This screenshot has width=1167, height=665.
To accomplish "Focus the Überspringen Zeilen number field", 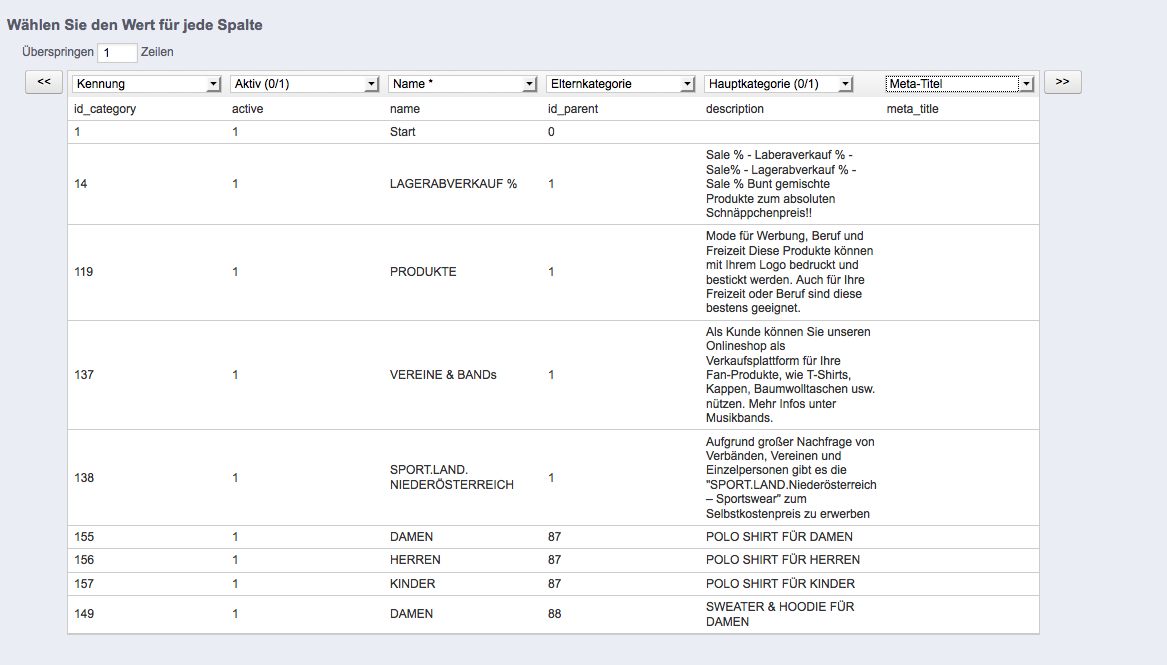I will pyautogui.click(x=118, y=52).
